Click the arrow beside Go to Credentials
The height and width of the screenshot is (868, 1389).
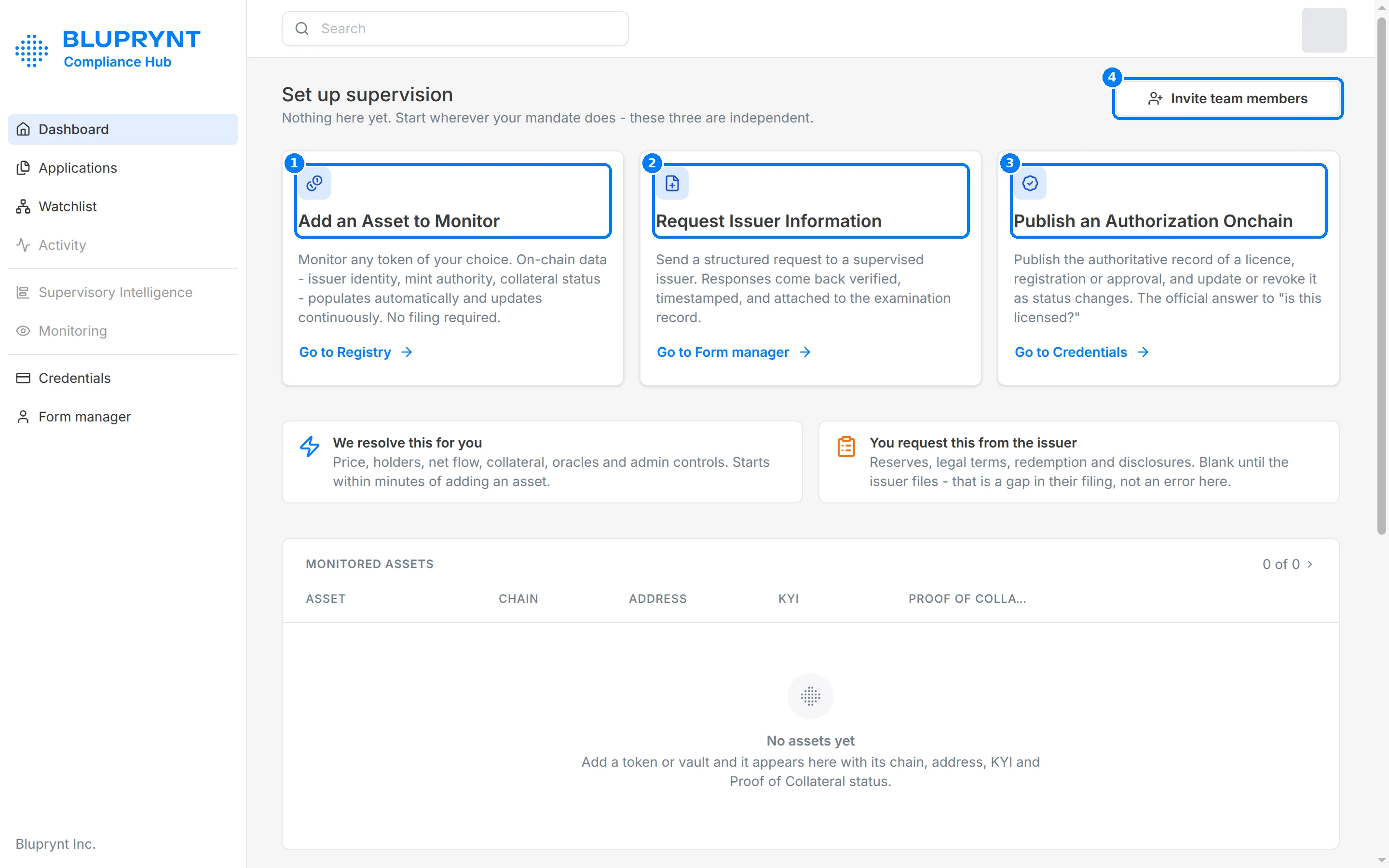[1143, 352]
